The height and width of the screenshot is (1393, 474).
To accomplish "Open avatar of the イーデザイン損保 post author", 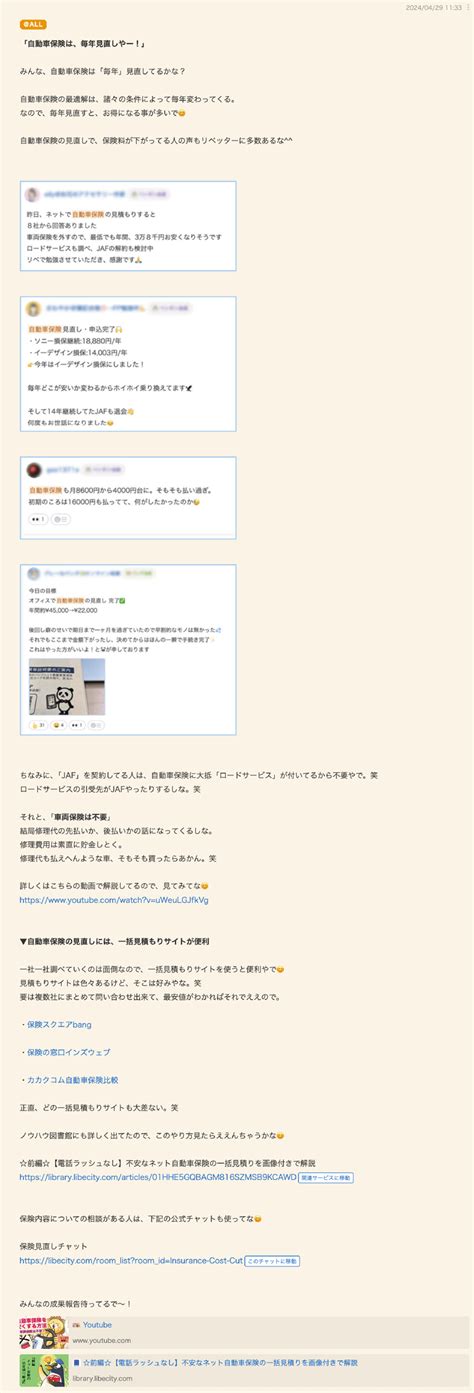I will tap(32, 309).
